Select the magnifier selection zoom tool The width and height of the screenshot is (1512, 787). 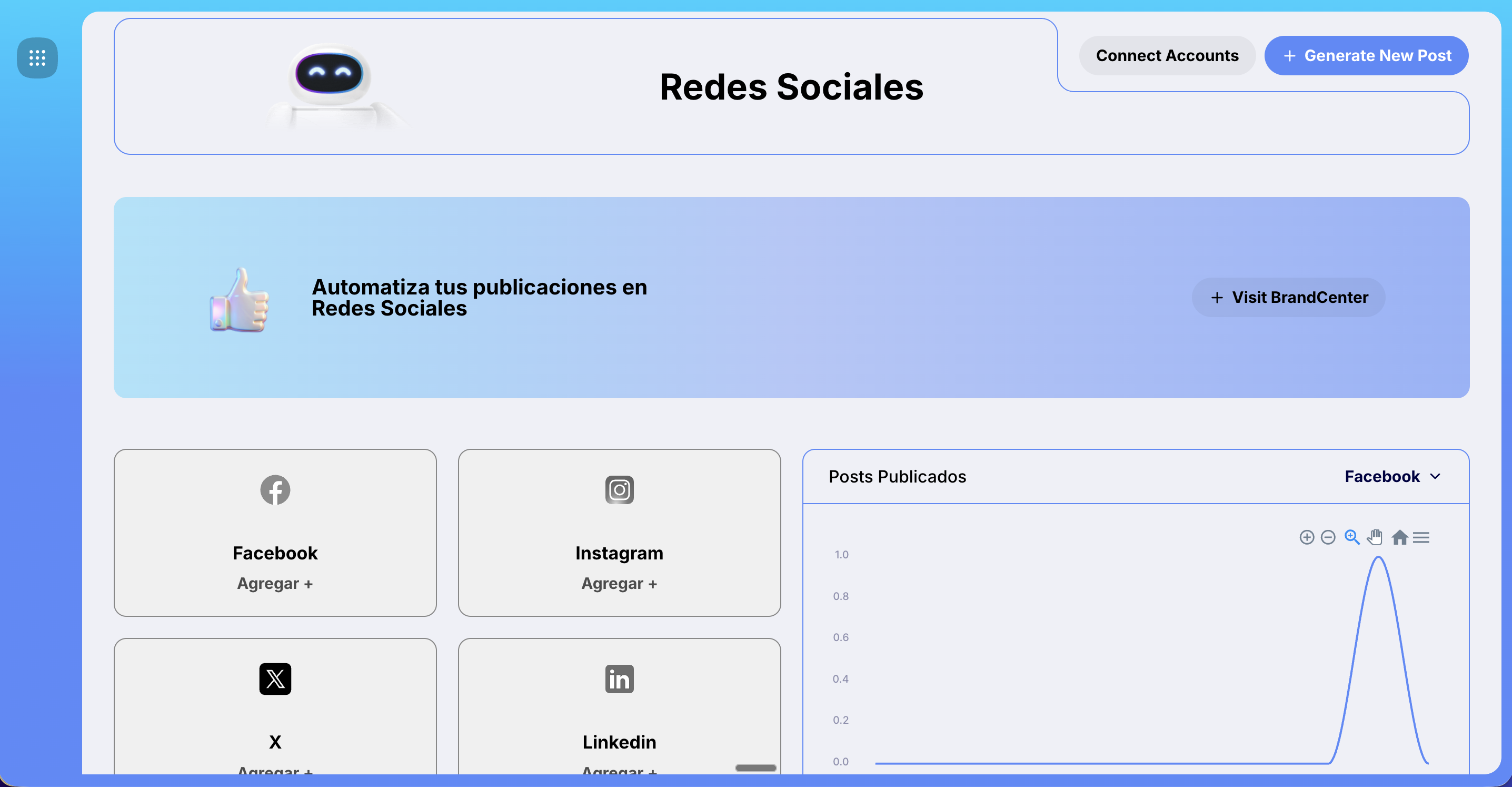tap(1352, 537)
